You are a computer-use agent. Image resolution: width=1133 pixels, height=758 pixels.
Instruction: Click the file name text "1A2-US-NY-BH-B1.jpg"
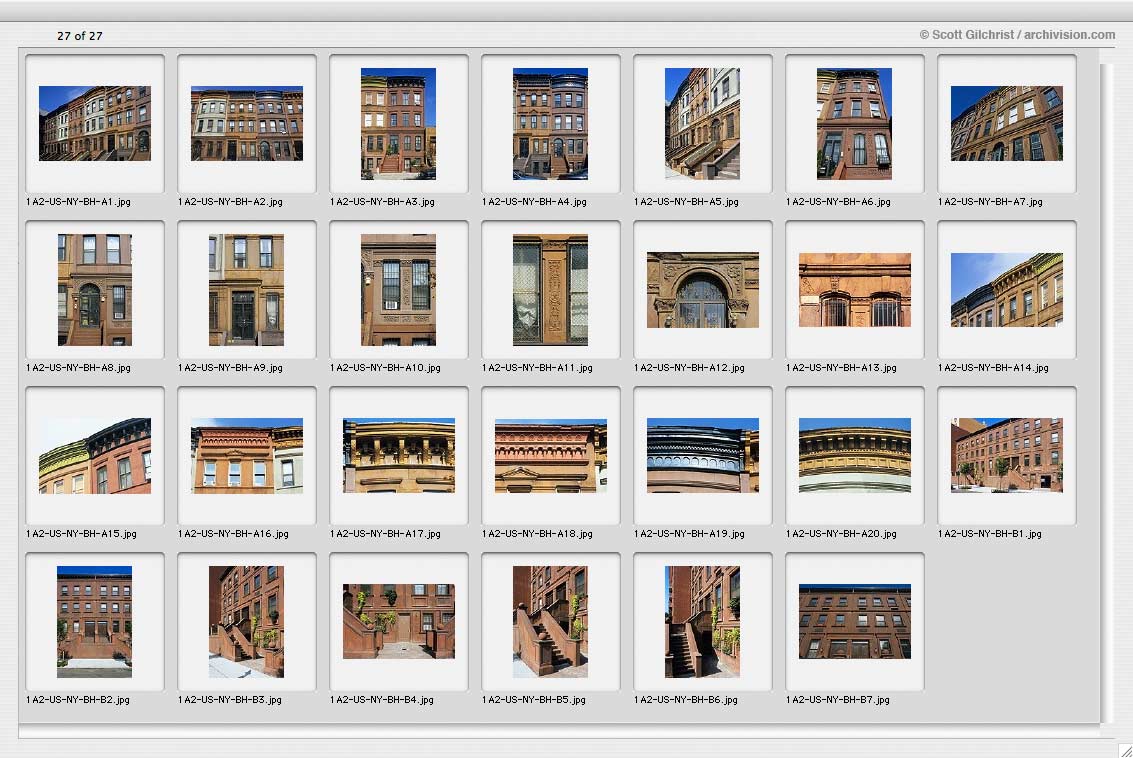tap(990, 535)
